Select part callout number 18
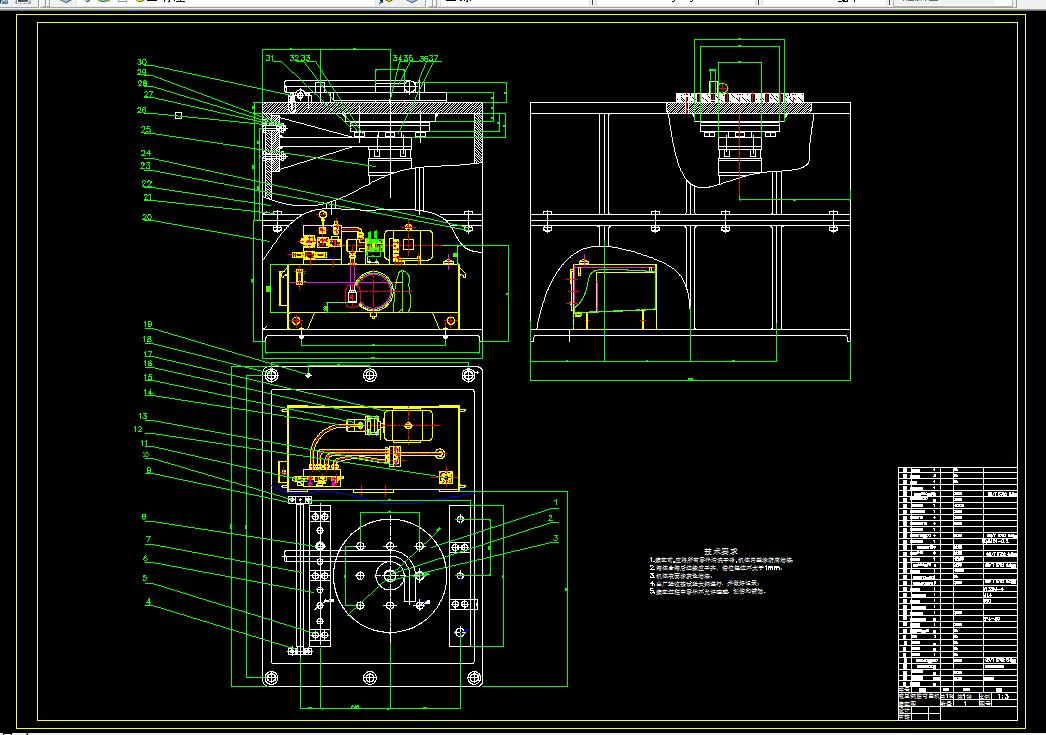This screenshot has width=1046, height=735. pos(147,339)
